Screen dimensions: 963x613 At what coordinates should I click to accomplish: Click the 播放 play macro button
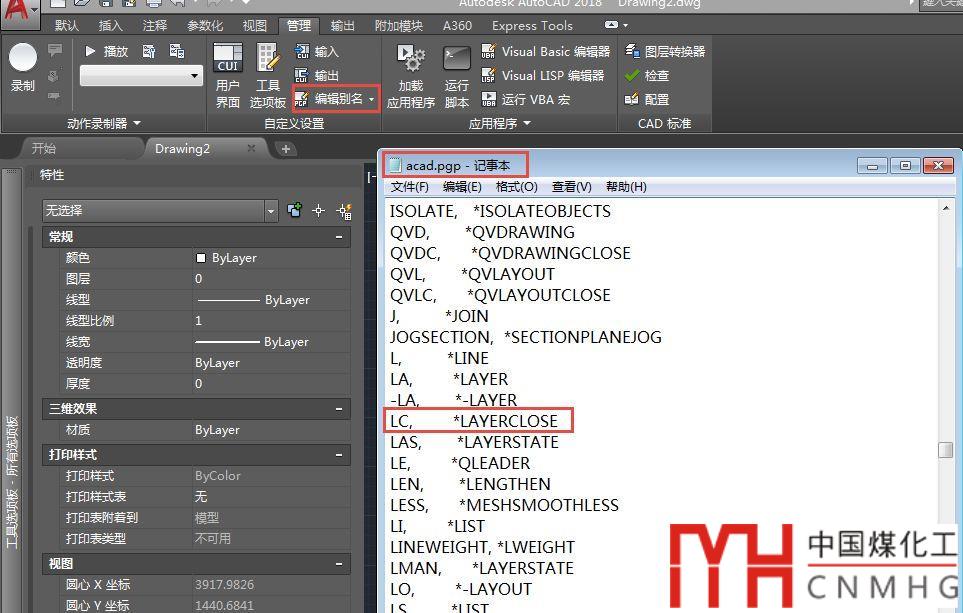tap(106, 51)
